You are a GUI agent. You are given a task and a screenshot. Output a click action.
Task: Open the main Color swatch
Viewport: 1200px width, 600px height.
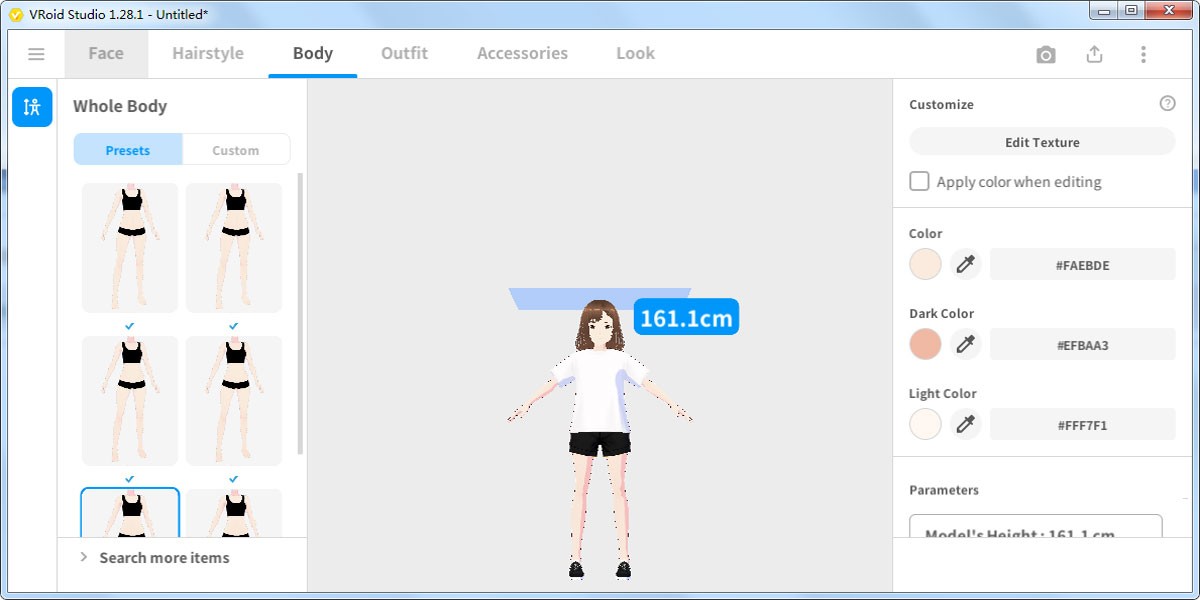coord(925,264)
